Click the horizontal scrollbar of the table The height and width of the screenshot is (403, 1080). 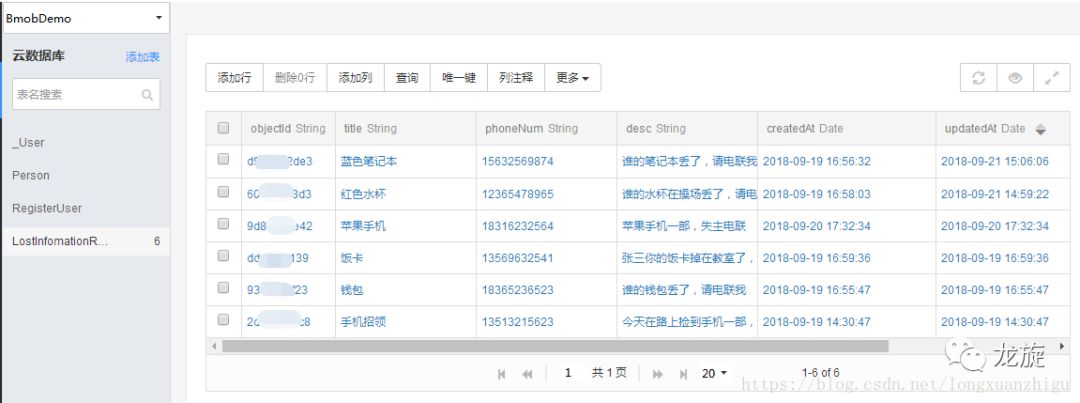pos(554,346)
